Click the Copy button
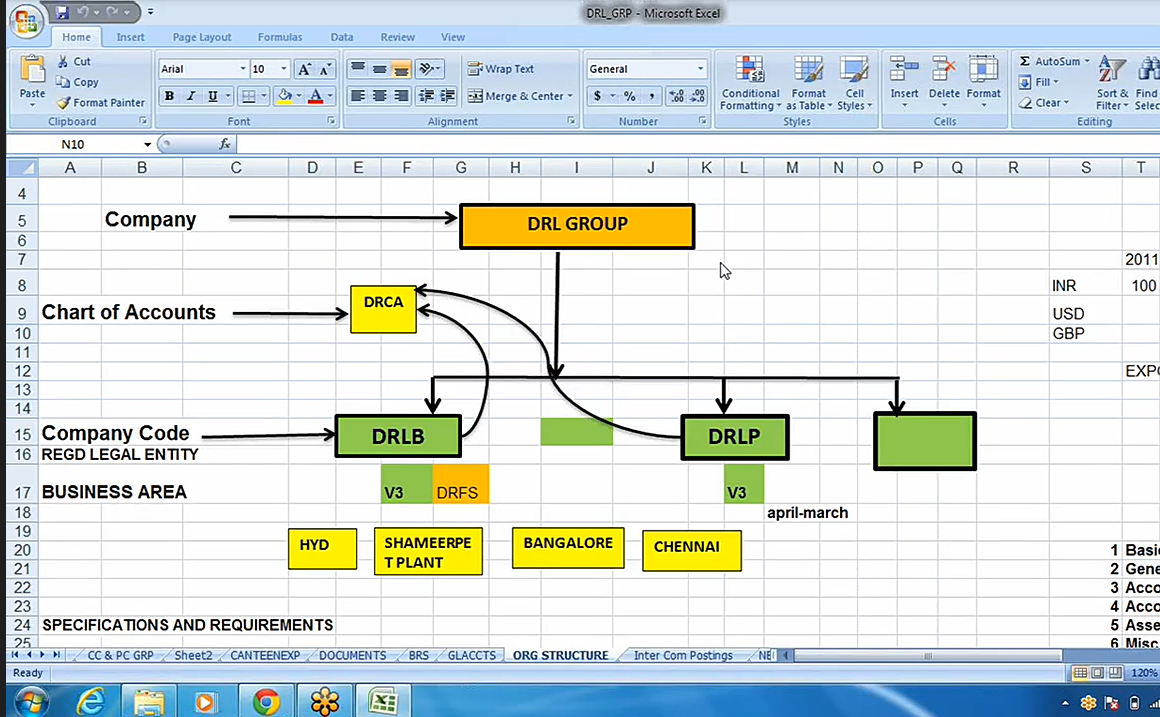 point(78,82)
